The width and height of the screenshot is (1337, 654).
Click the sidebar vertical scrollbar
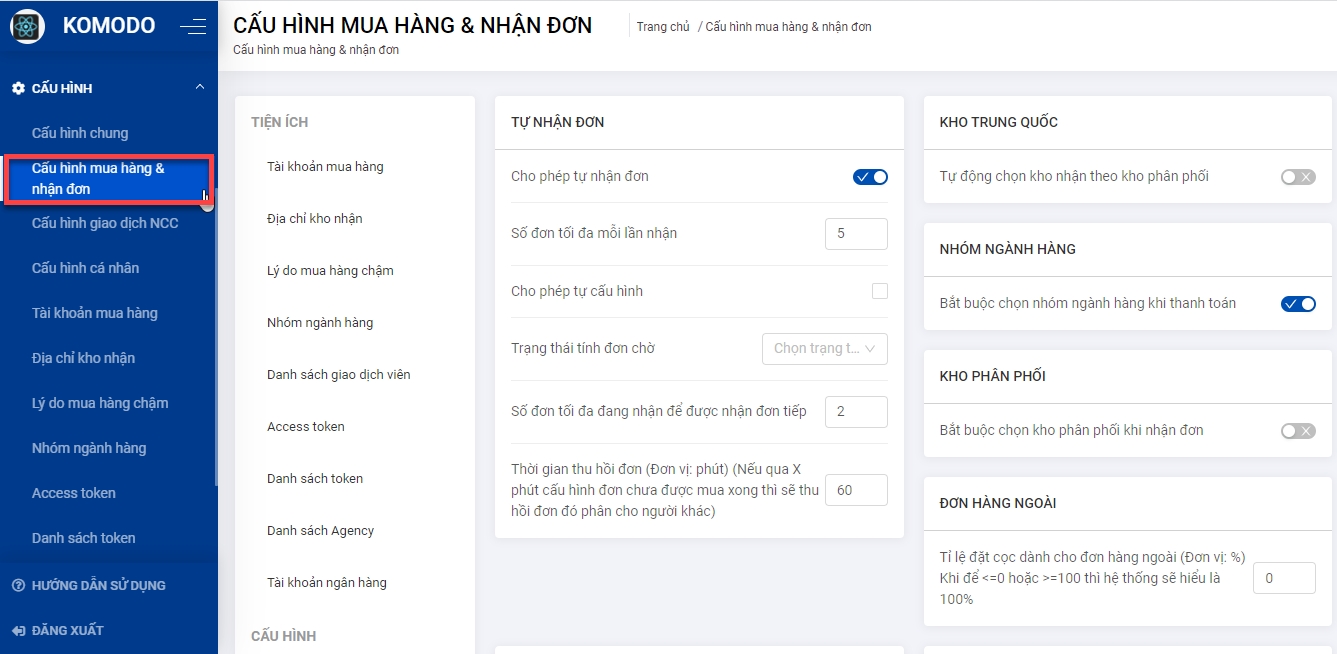tap(215, 335)
